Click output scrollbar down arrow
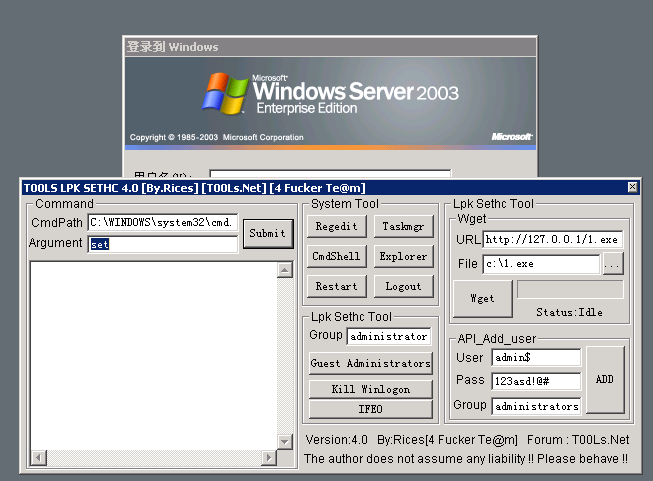The width and height of the screenshot is (653, 481). [285, 441]
